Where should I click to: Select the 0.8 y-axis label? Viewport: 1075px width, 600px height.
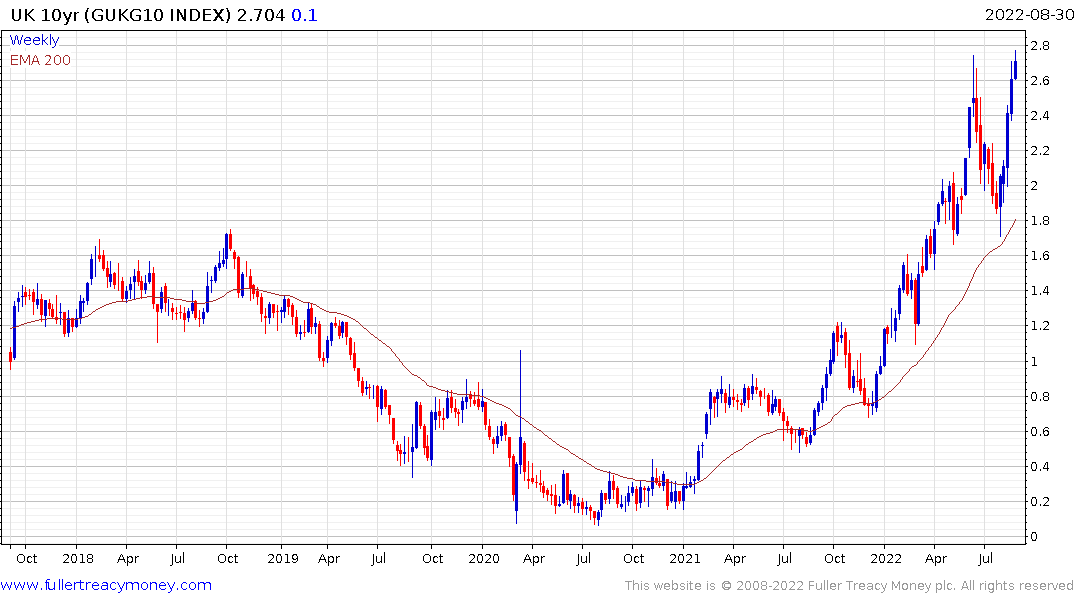coord(1039,396)
